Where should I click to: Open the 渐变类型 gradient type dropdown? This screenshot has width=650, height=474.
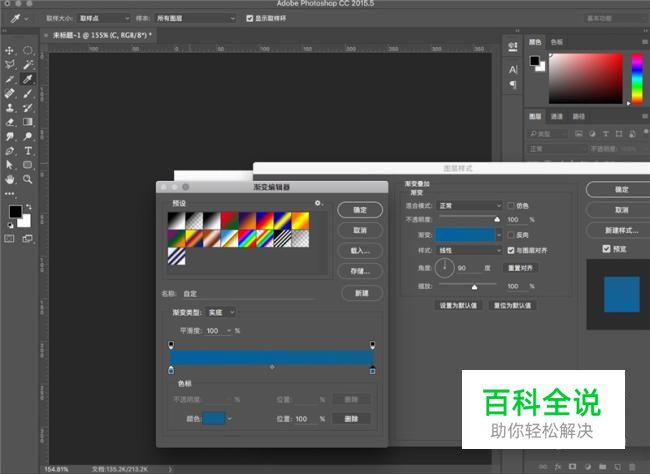221,312
